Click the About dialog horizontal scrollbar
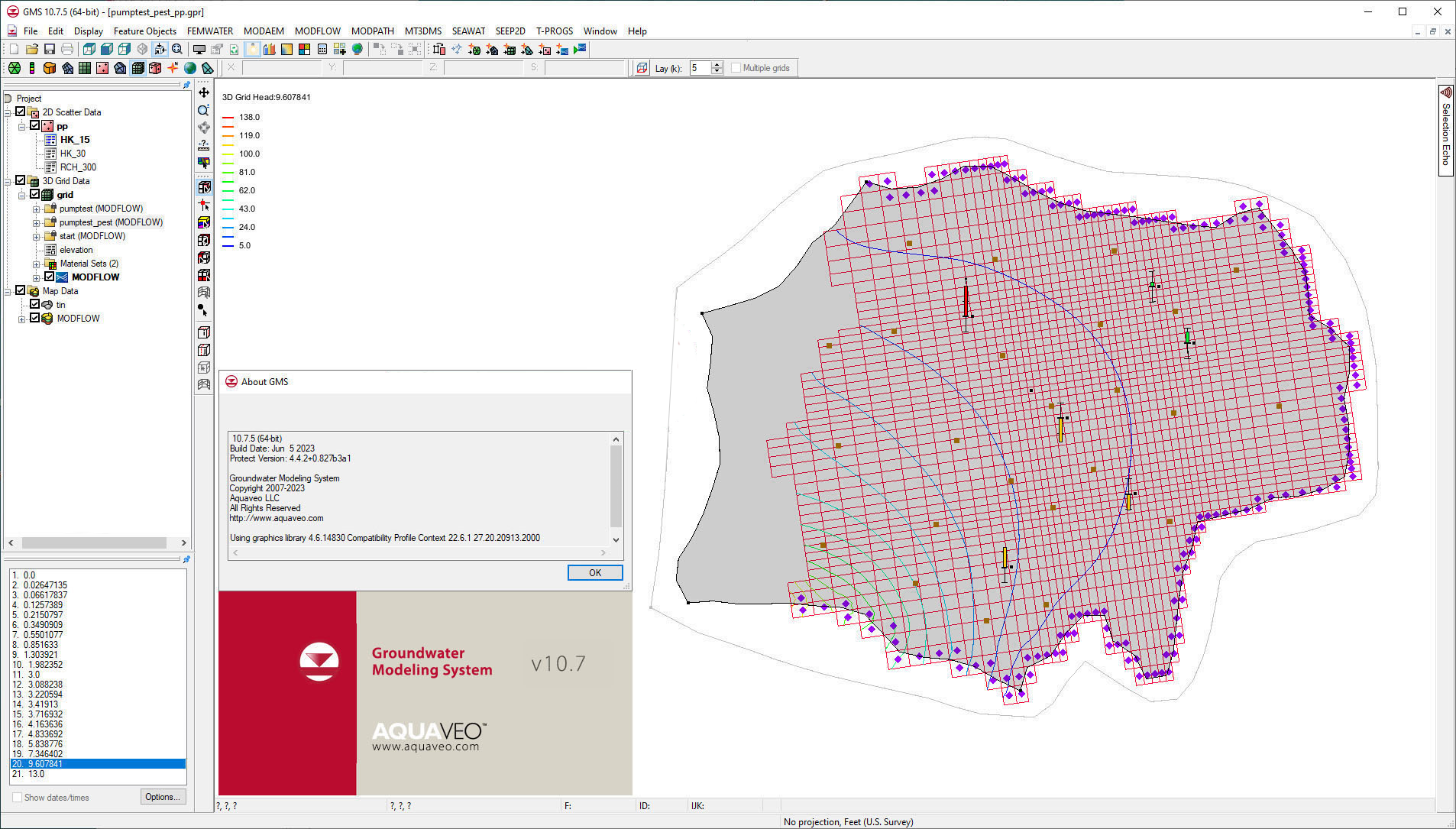Image resolution: width=1456 pixels, height=829 pixels. pyautogui.click(x=419, y=552)
